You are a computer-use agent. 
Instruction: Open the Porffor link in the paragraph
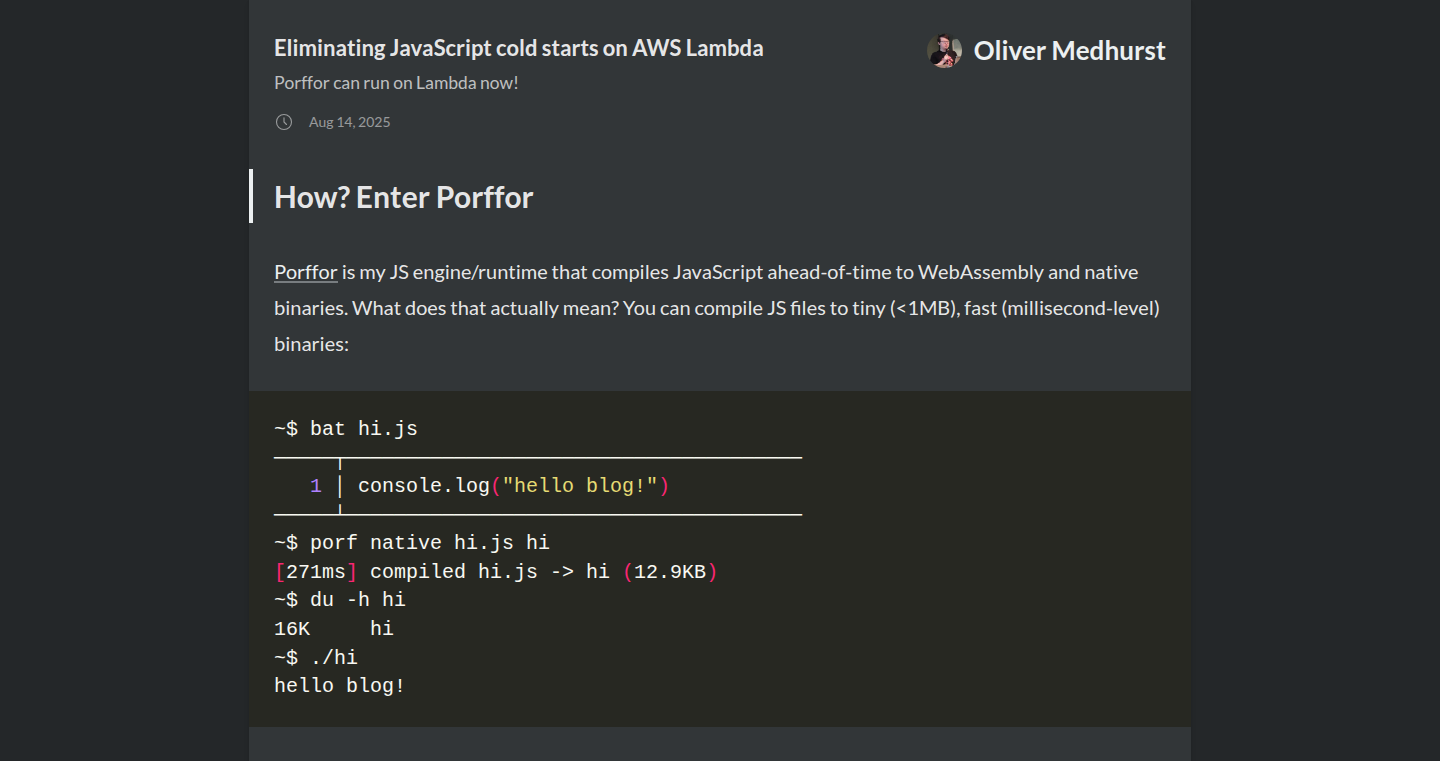[306, 272]
